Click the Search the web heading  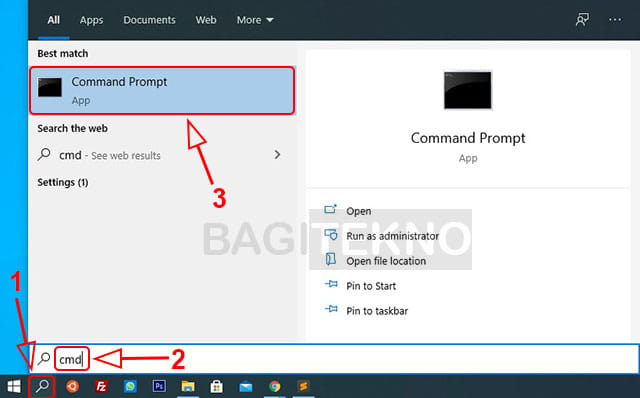[x=73, y=128]
